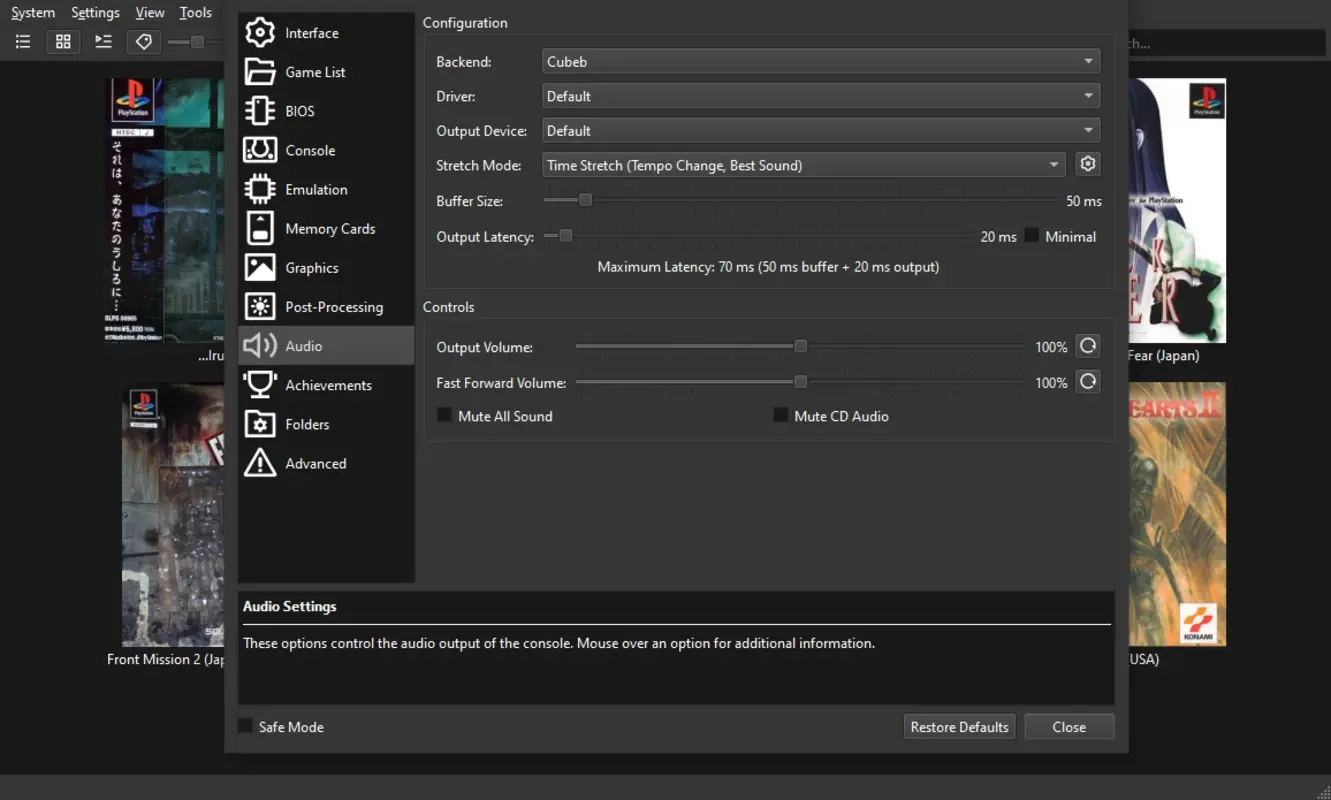Enable the Mute CD Audio checkbox
Viewport: 1331px width, 800px height.
pyautogui.click(x=780, y=415)
